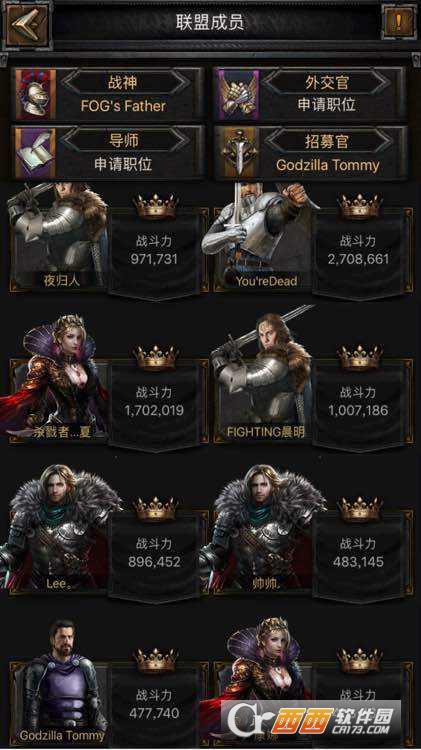Open member 夜归人 portrait

coord(58,237)
